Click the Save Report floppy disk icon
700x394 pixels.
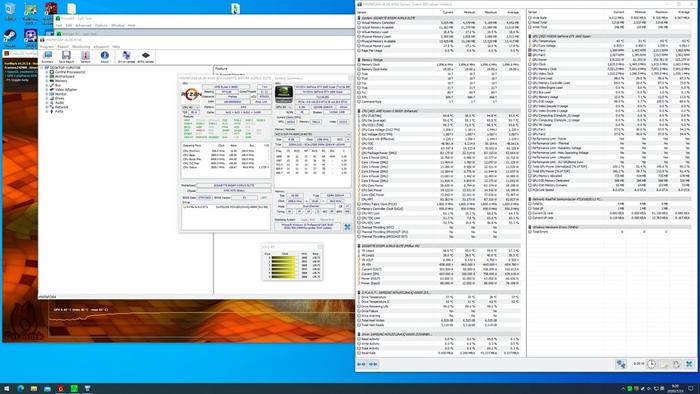click(x=66, y=57)
